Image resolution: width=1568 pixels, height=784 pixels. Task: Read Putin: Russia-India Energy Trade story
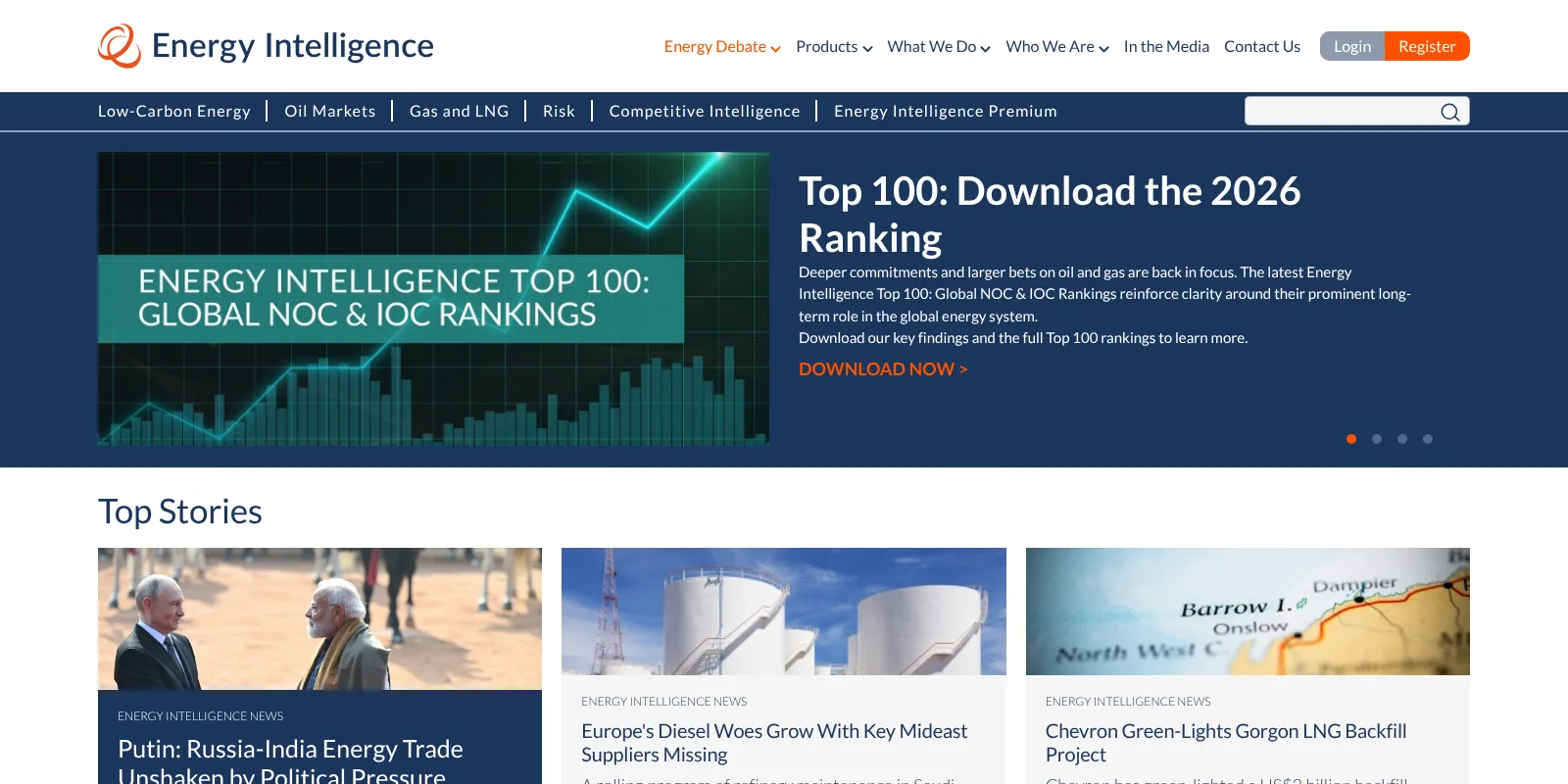point(290,761)
